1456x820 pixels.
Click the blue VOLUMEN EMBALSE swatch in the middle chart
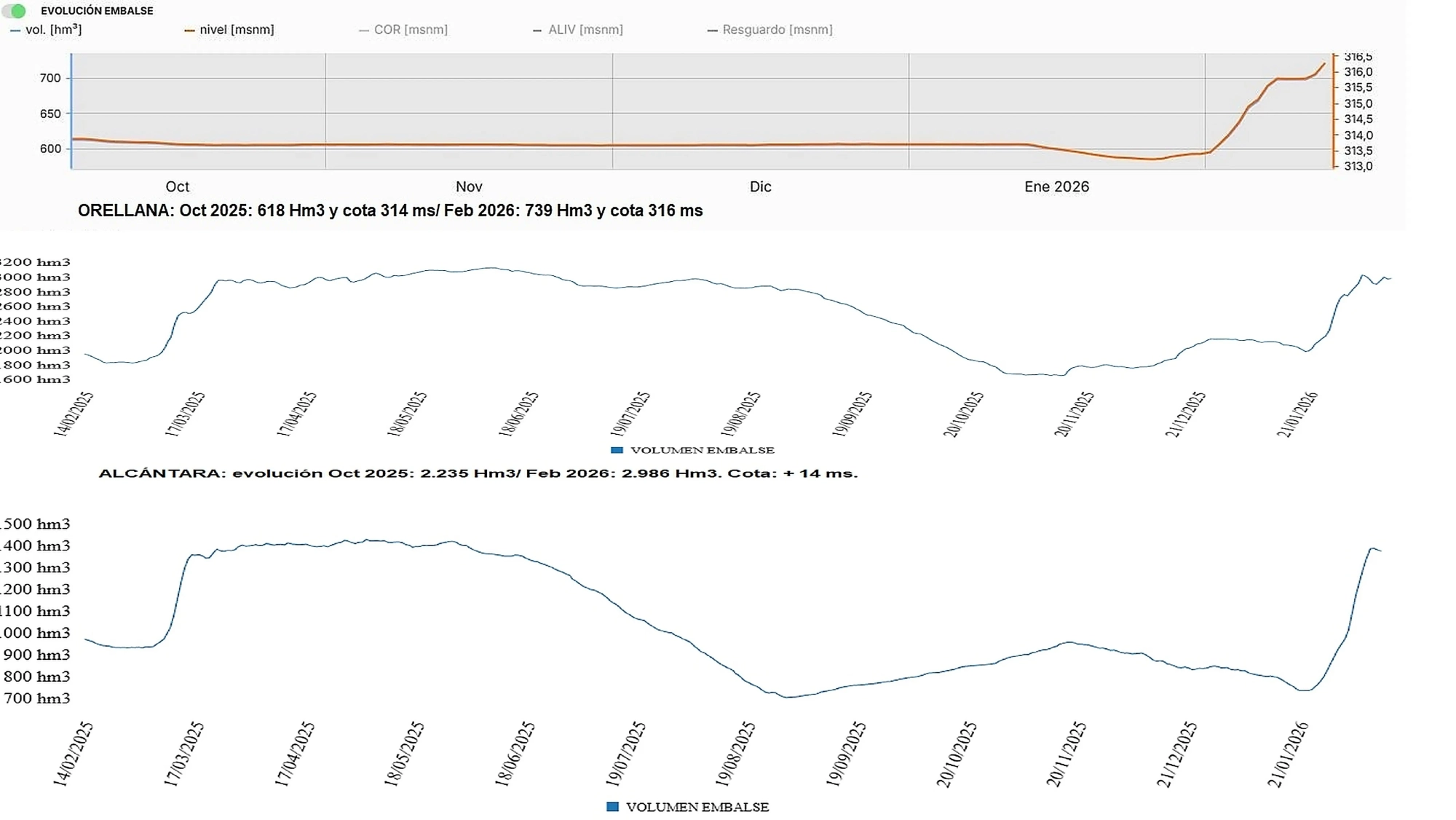coord(617,450)
